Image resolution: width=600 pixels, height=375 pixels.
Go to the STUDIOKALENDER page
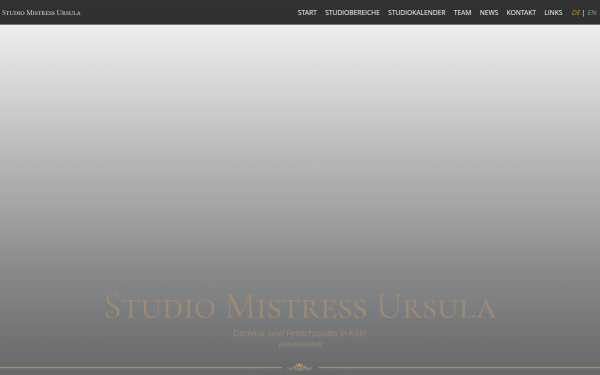416,13
